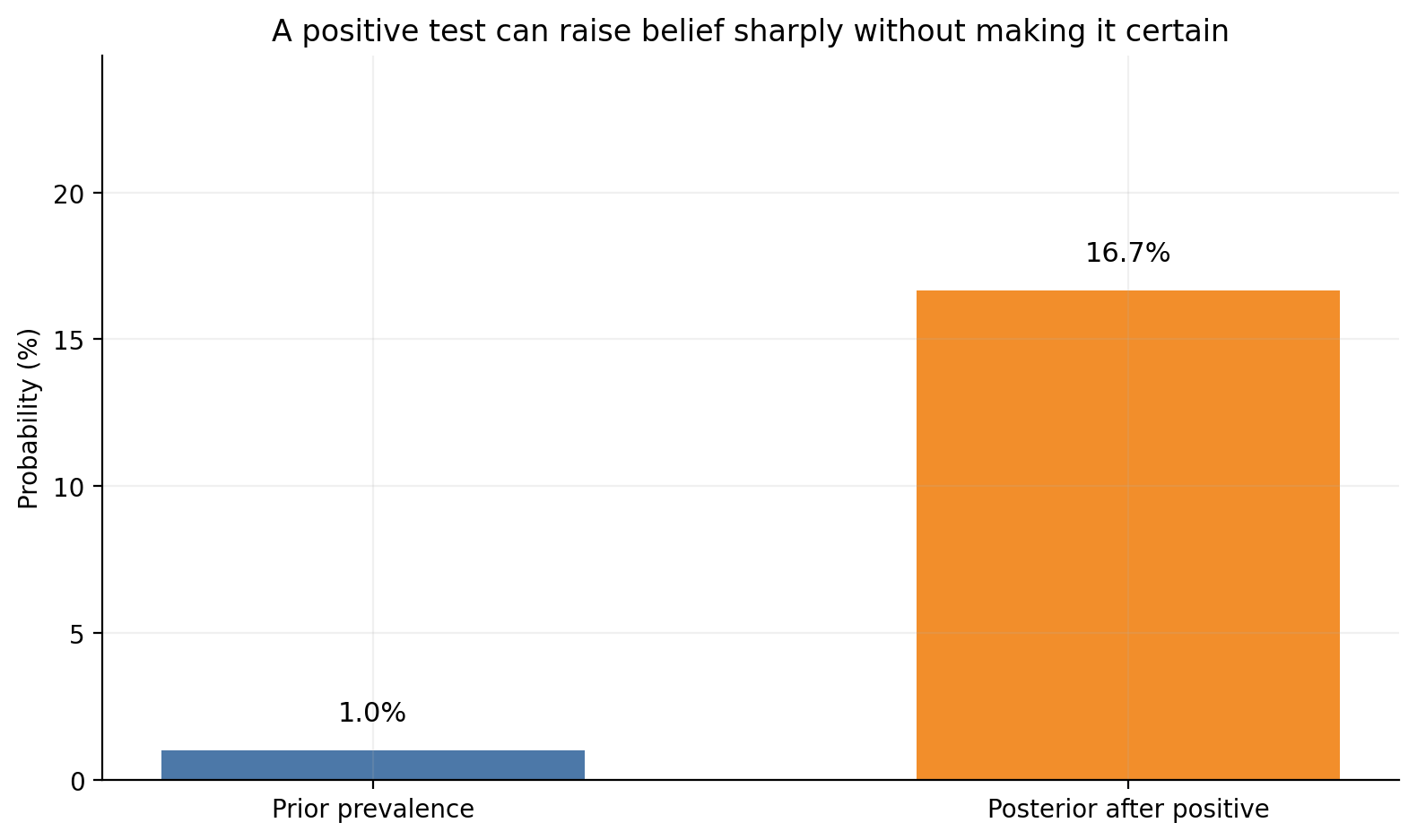1417x840 pixels.
Task: Click the y-axis tick label 5
Action: tap(76, 634)
